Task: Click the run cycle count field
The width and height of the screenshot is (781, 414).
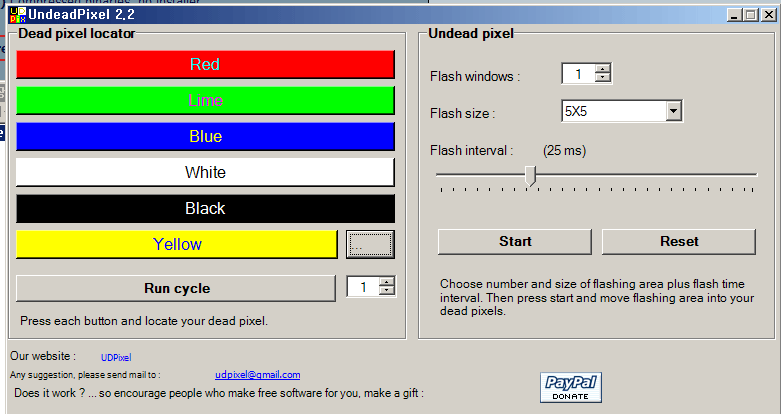Action: click(363, 287)
